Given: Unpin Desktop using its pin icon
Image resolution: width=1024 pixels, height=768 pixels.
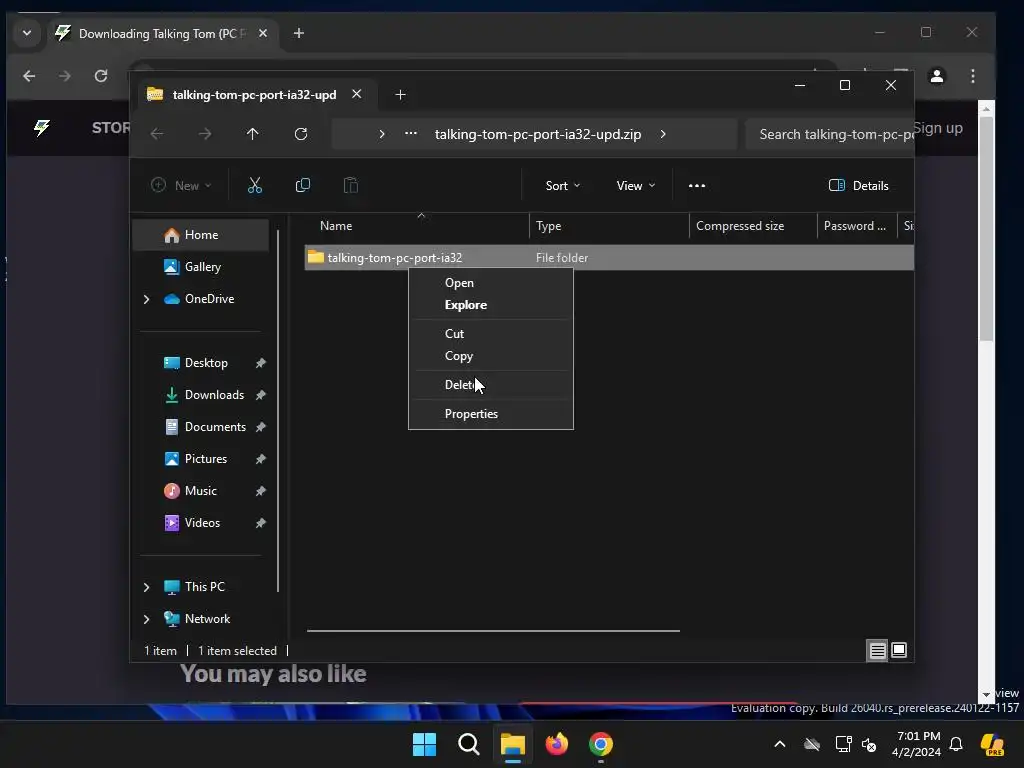Looking at the screenshot, I should point(261,363).
